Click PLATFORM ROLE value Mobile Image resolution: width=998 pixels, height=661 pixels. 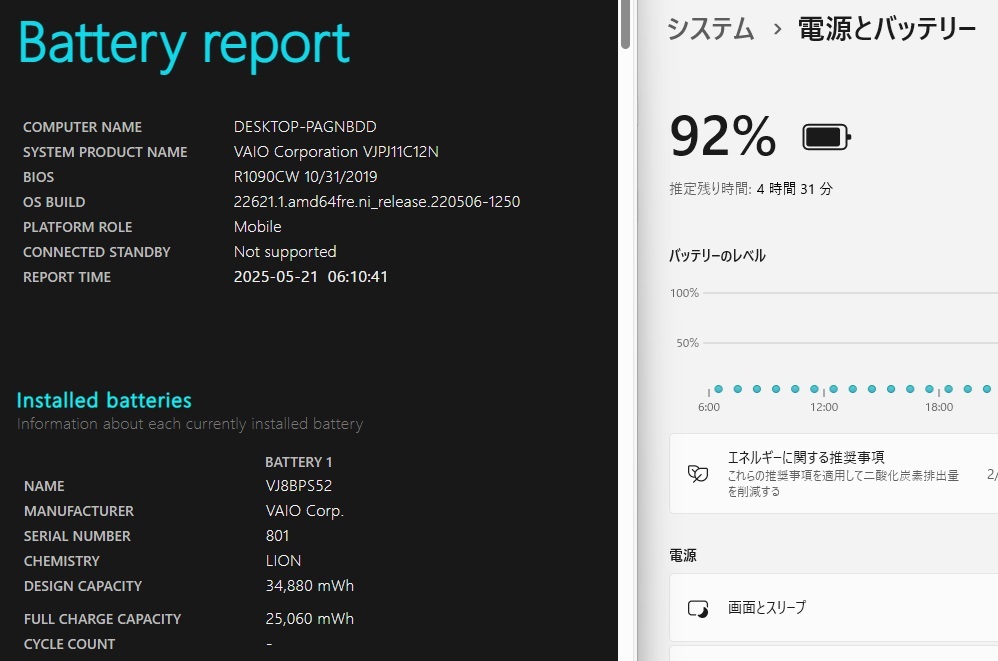pyautogui.click(x=257, y=226)
